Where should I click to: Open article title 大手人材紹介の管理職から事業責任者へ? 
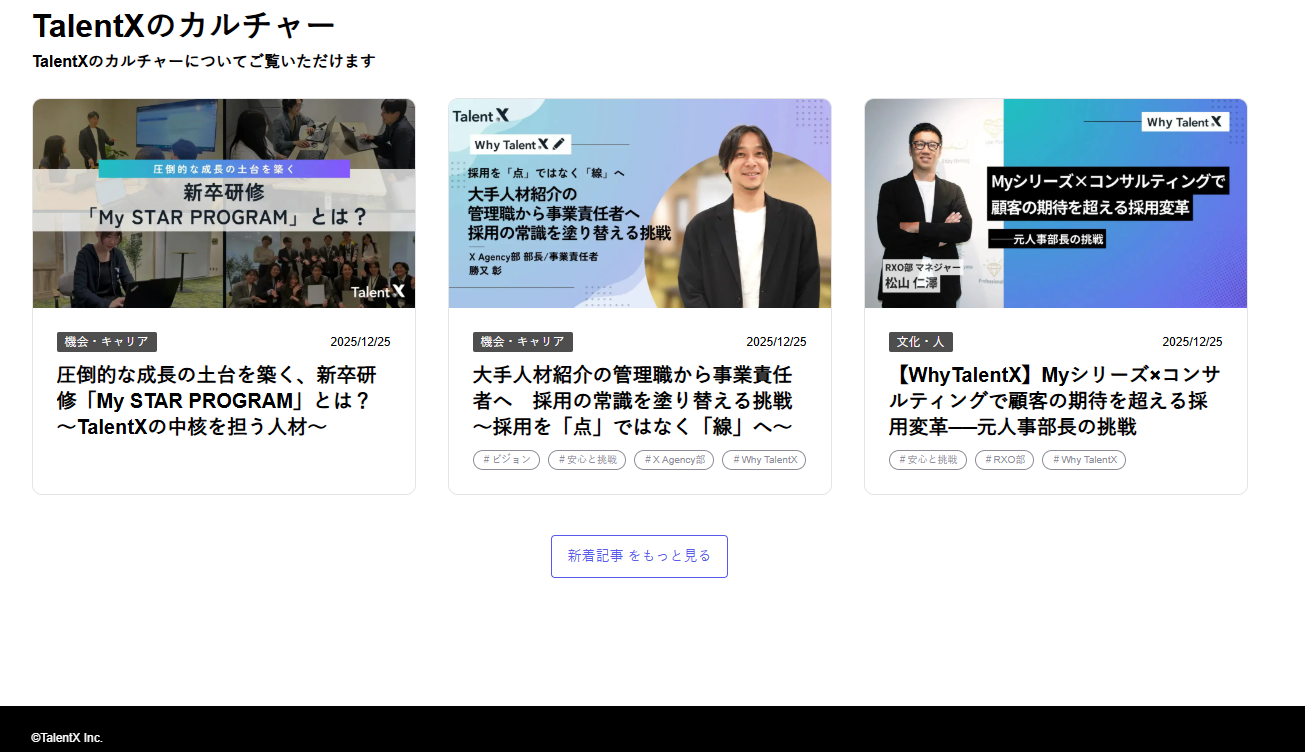coord(632,401)
